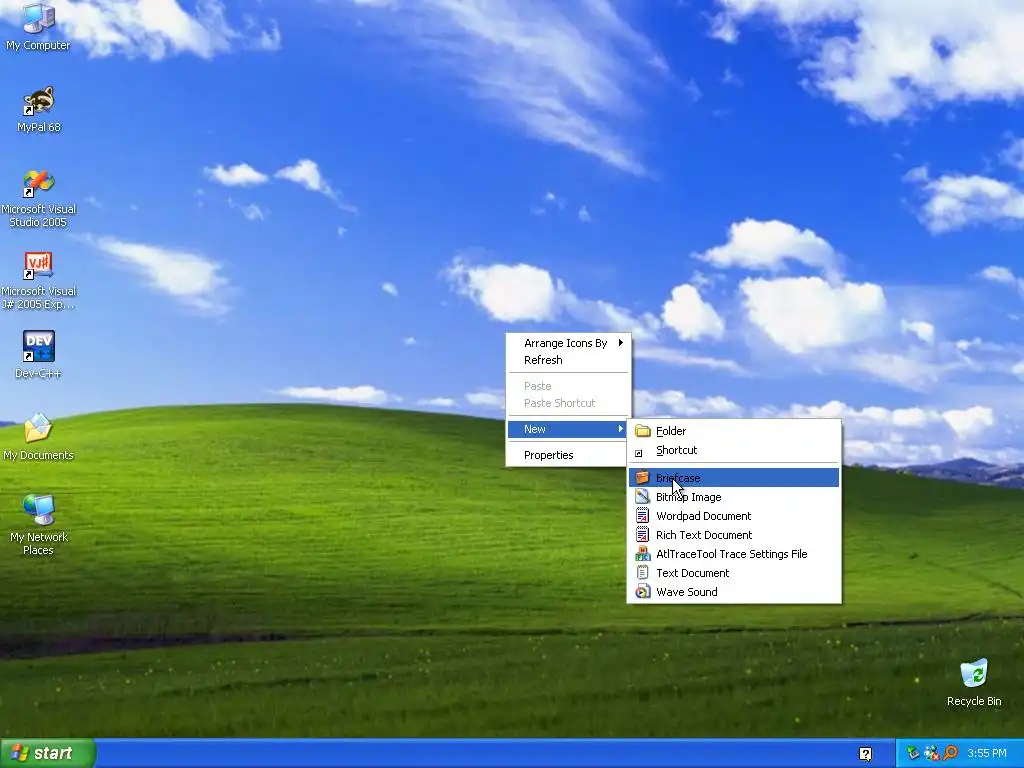
Task: Open the My Computer desktop icon
Action: point(38,20)
